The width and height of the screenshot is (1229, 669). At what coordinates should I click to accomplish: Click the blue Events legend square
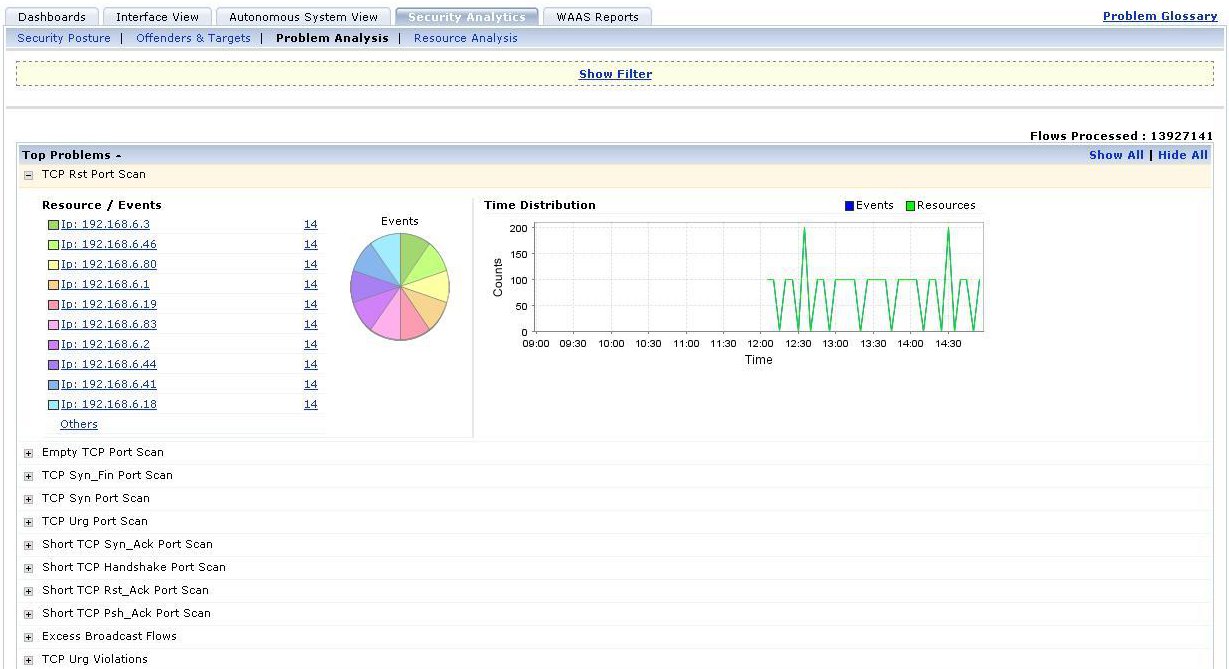point(848,204)
